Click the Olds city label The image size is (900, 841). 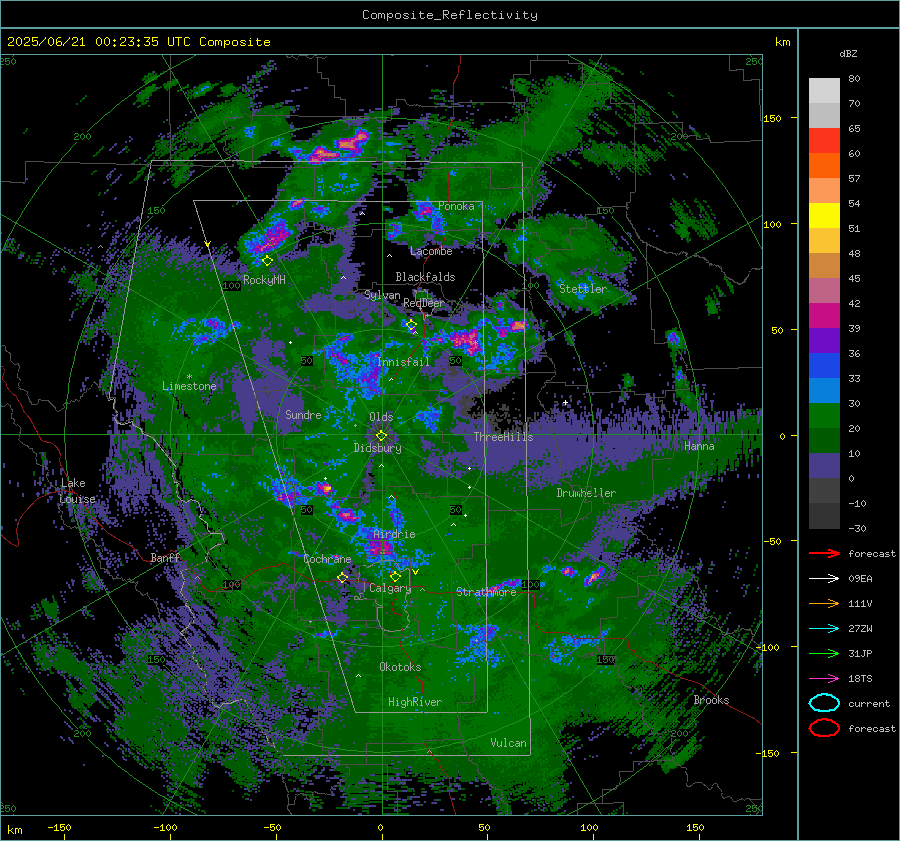pyautogui.click(x=381, y=417)
